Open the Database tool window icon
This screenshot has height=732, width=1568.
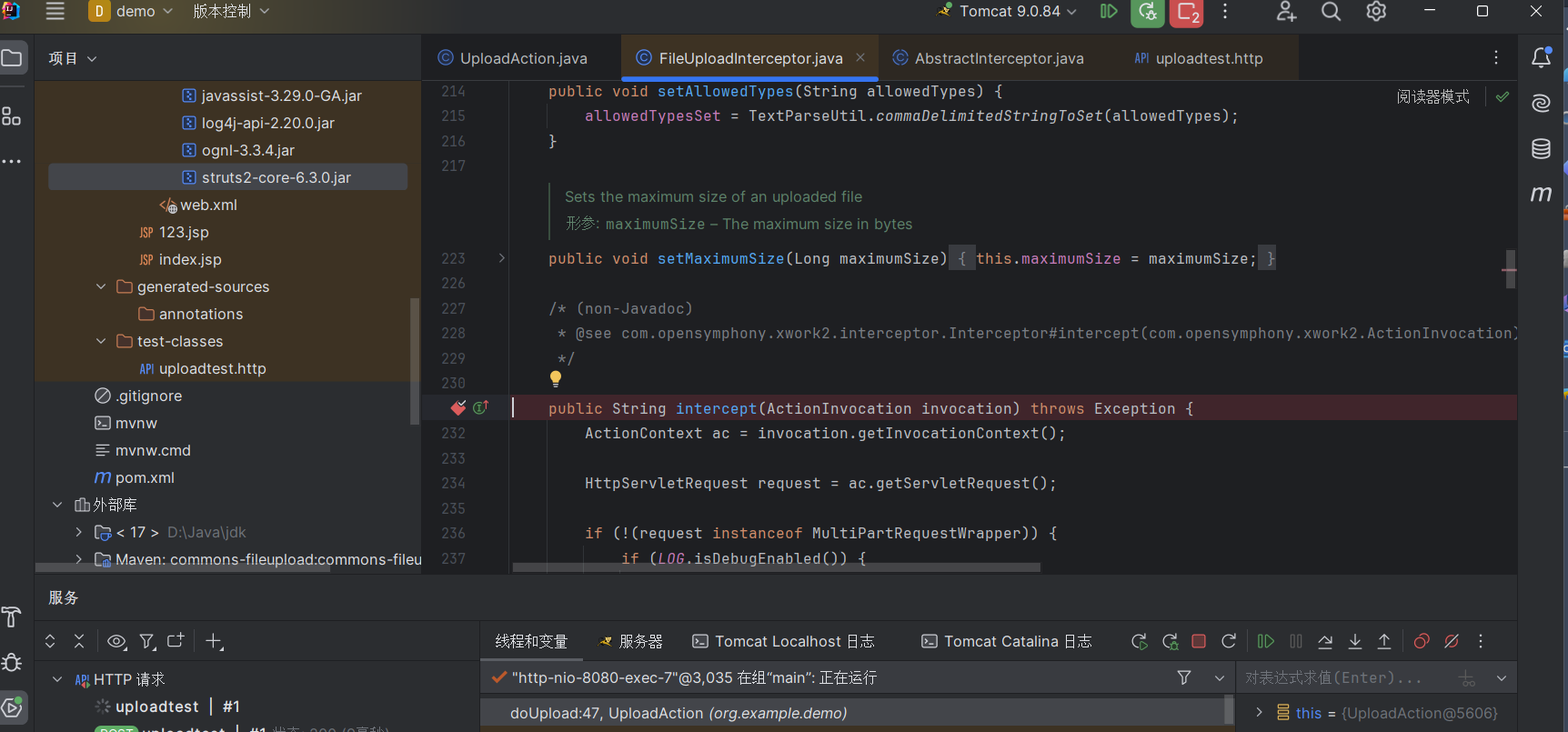[x=1542, y=148]
